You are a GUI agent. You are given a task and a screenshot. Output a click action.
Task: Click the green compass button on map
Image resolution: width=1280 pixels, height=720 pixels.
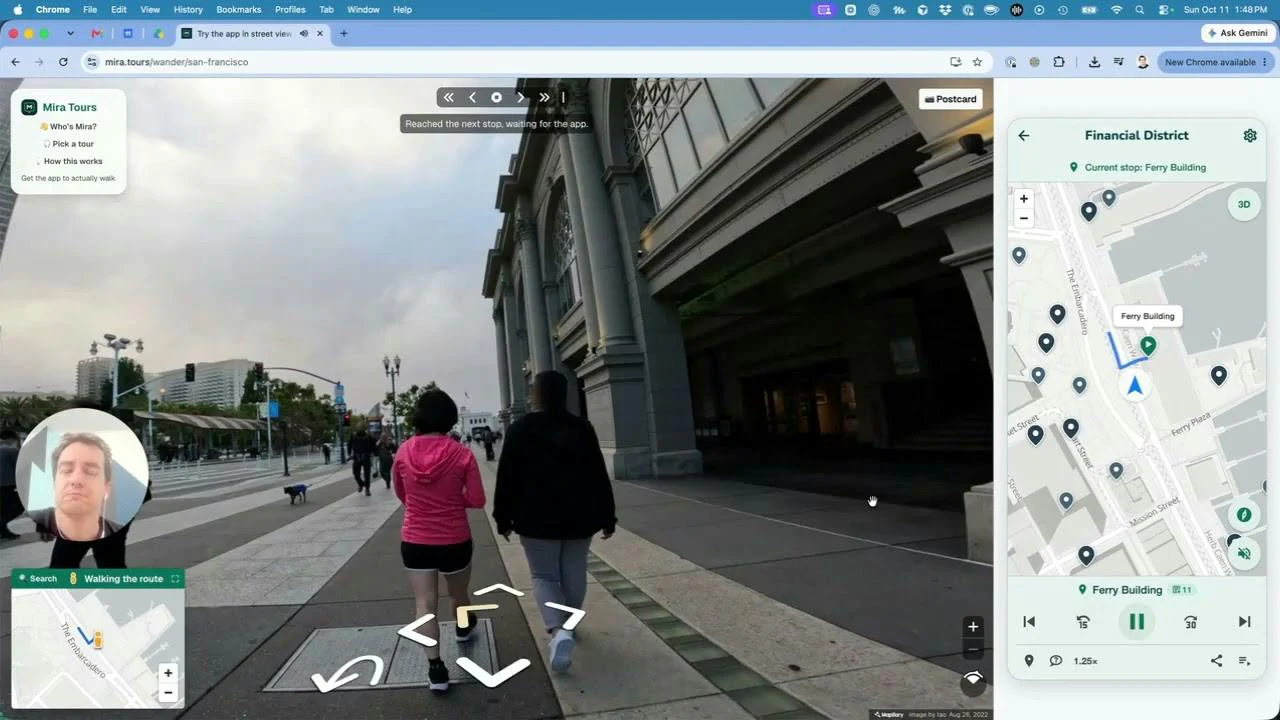1244,515
